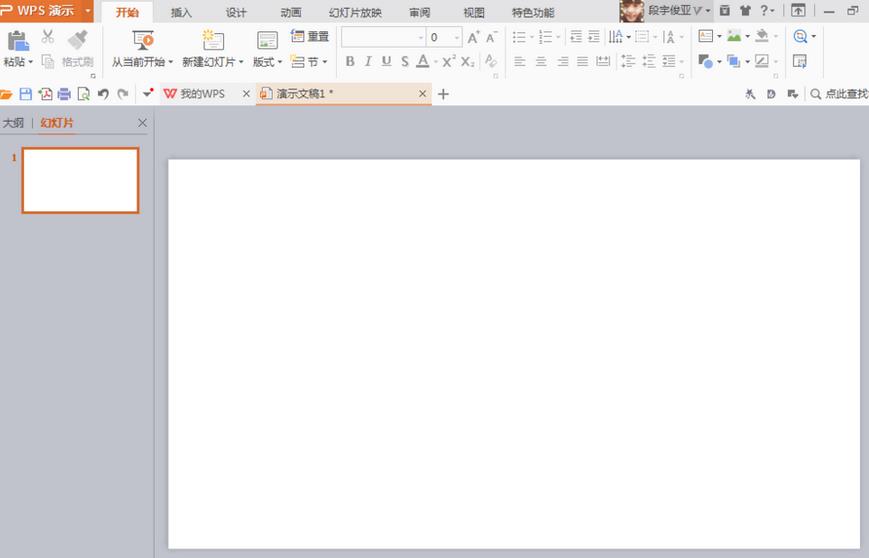Start slideshow from current slide icon
This screenshot has width=869, height=558.
pos(143,40)
